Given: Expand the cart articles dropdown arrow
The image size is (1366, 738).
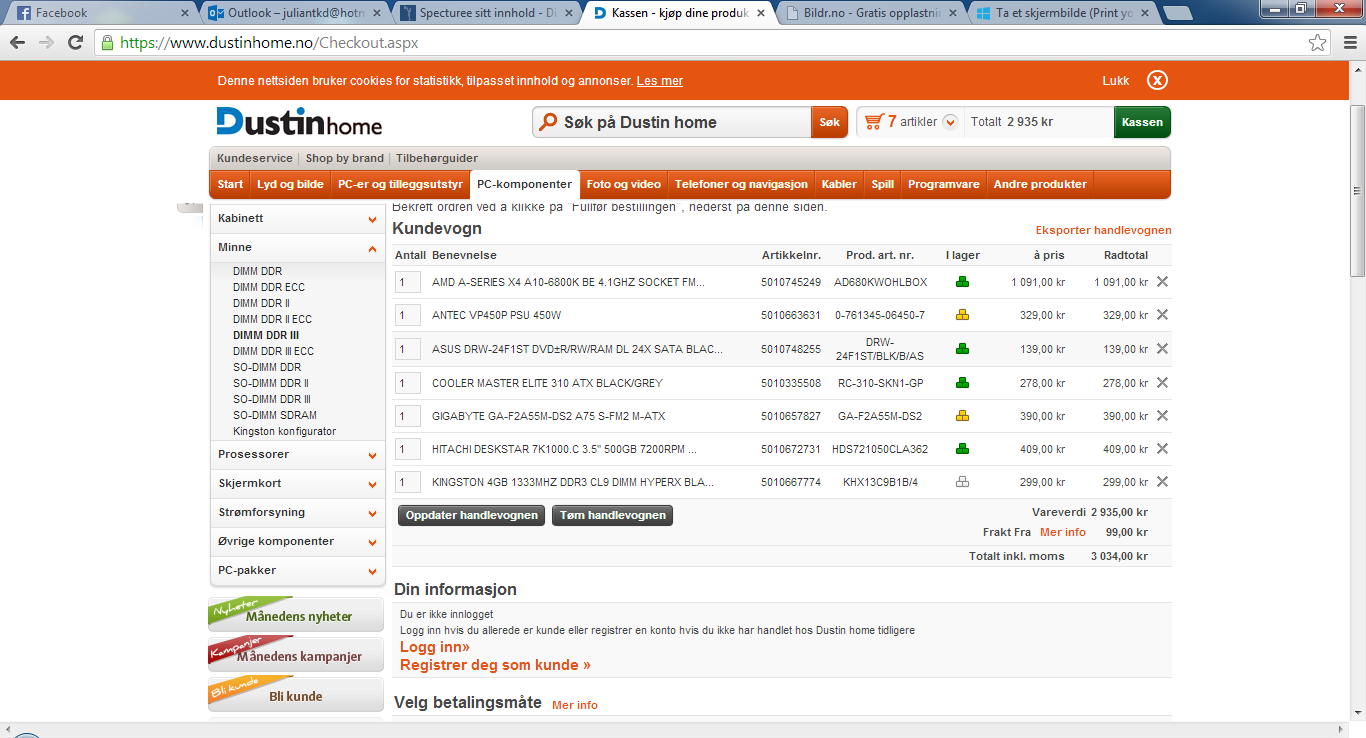Looking at the screenshot, I should pos(950,122).
